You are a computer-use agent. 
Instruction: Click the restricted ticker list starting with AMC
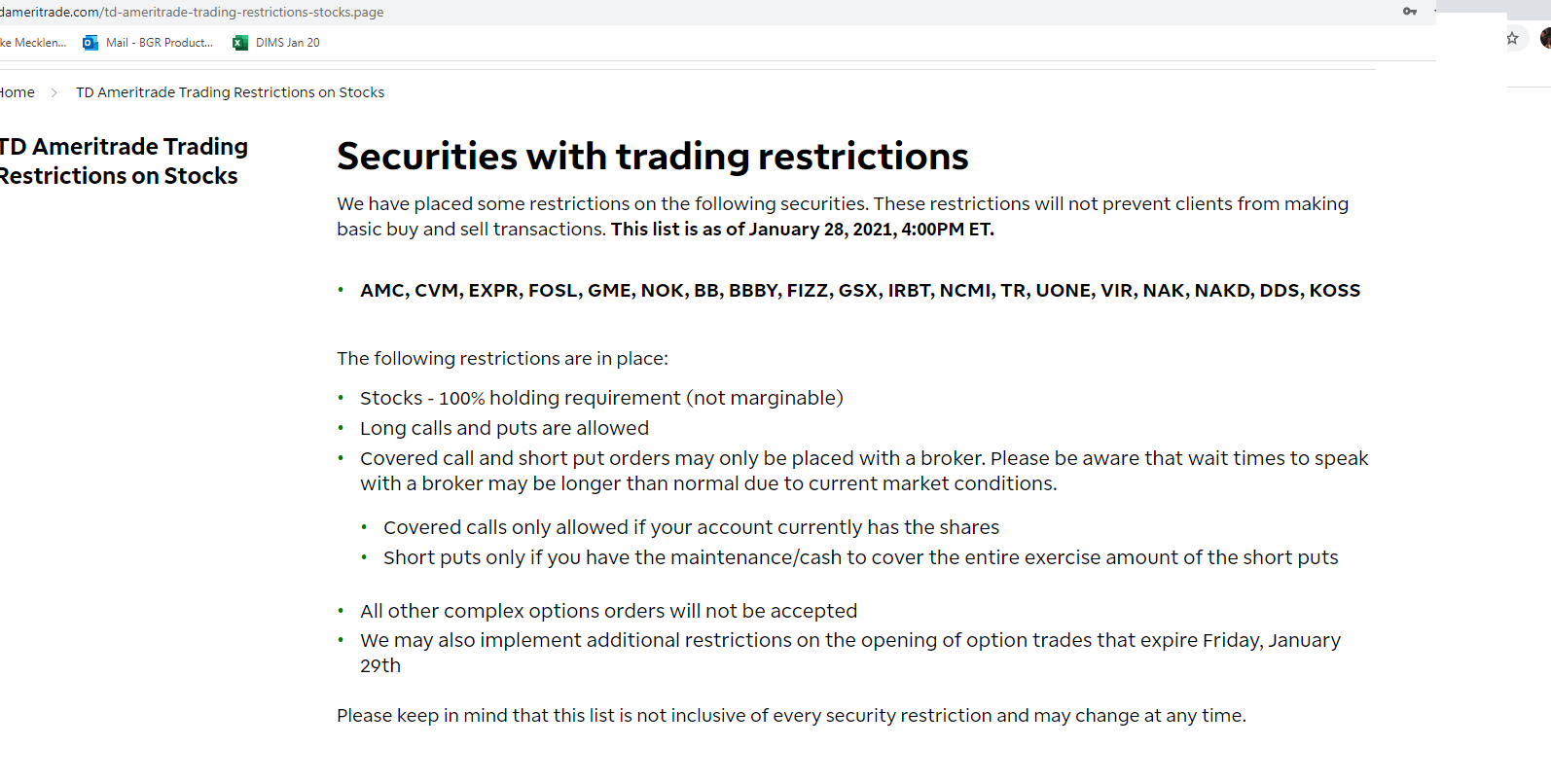coord(860,291)
